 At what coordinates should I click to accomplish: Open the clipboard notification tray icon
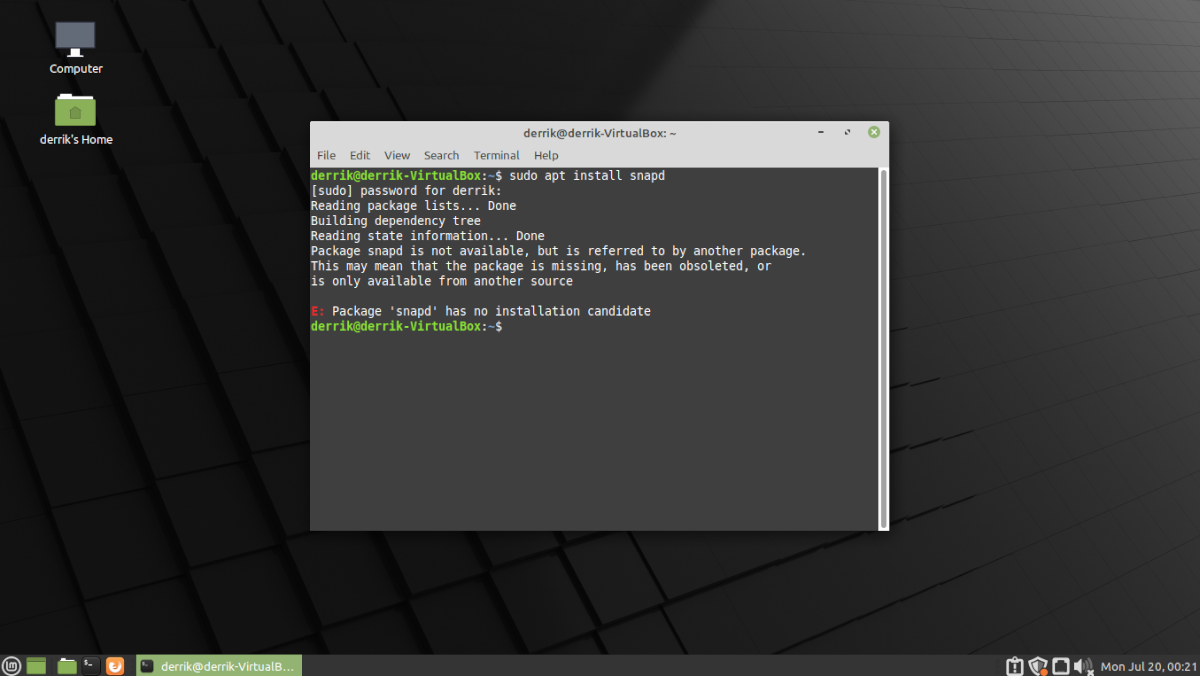click(x=1015, y=665)
